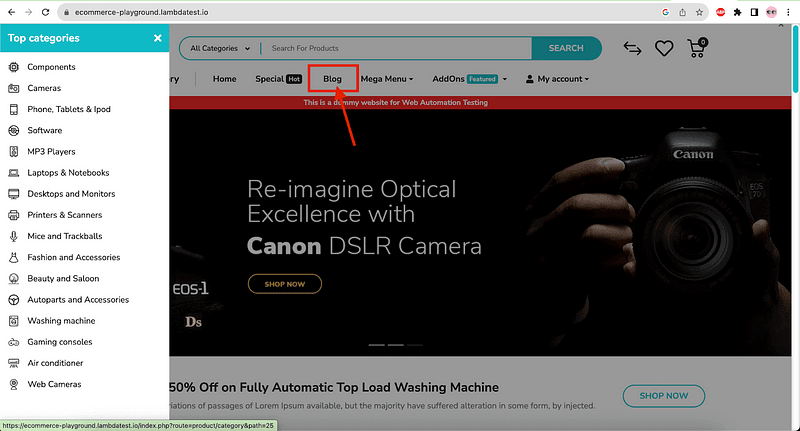
Task: Click SHOP NOW on the Canon banner
Action: click(x=285, y=284)
